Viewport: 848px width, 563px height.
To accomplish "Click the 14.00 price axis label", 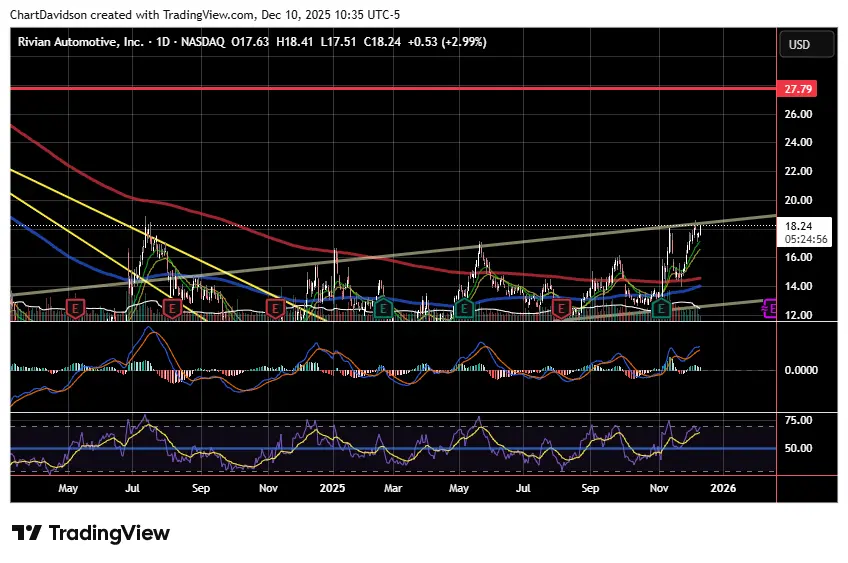I will click(798, 286).
